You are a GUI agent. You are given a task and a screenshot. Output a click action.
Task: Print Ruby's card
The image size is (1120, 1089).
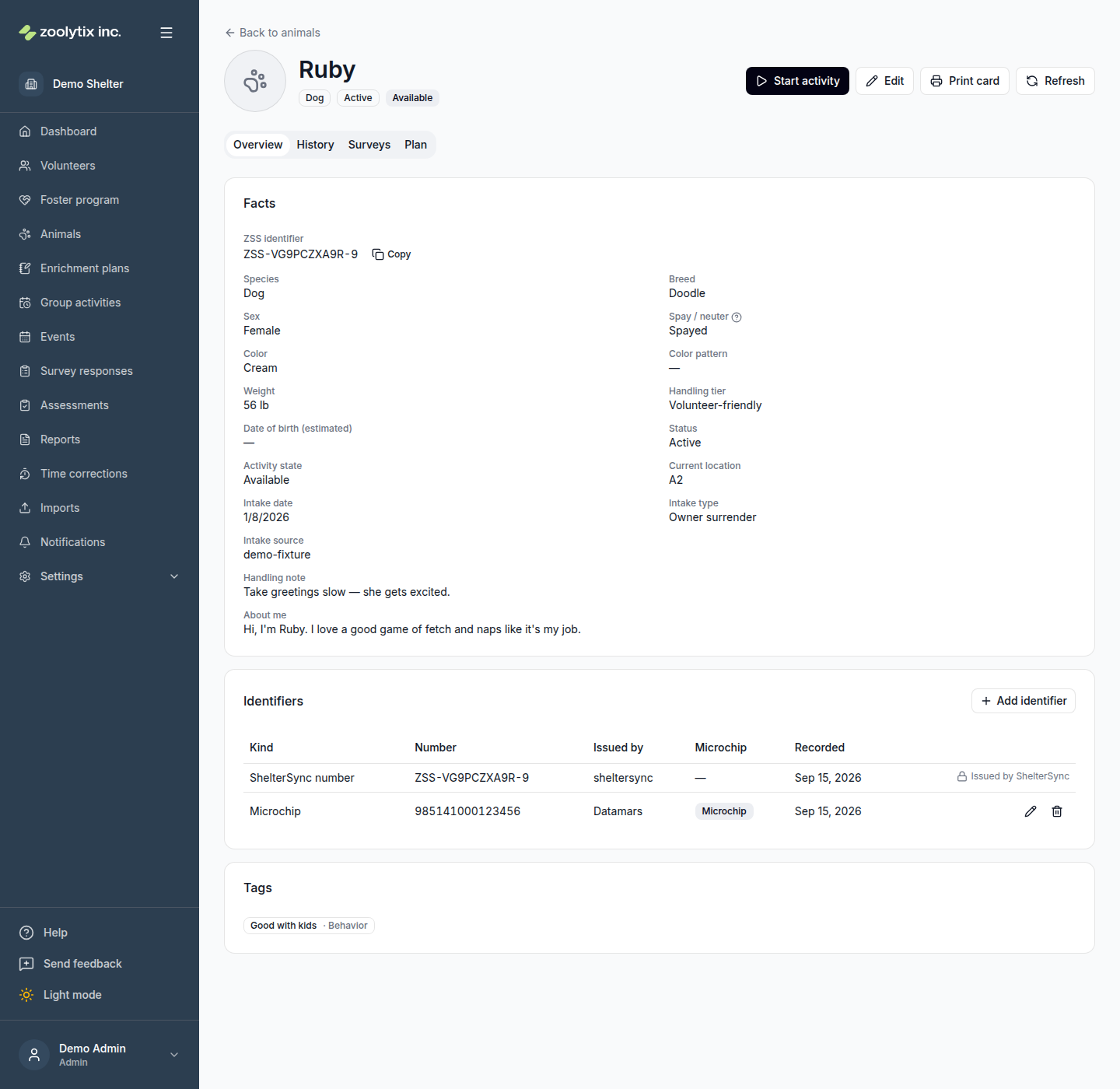click(964, 81)
